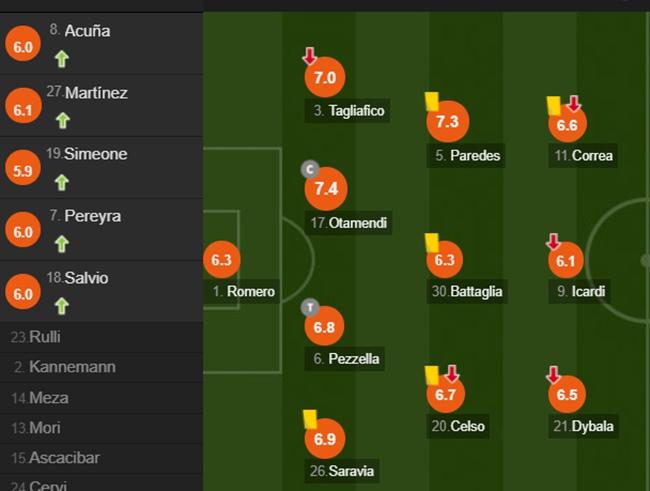The height and width of the screenshot is (491, 650).
Task: Click Otamendi's captain badge icon
Action: tap(310, 170)
